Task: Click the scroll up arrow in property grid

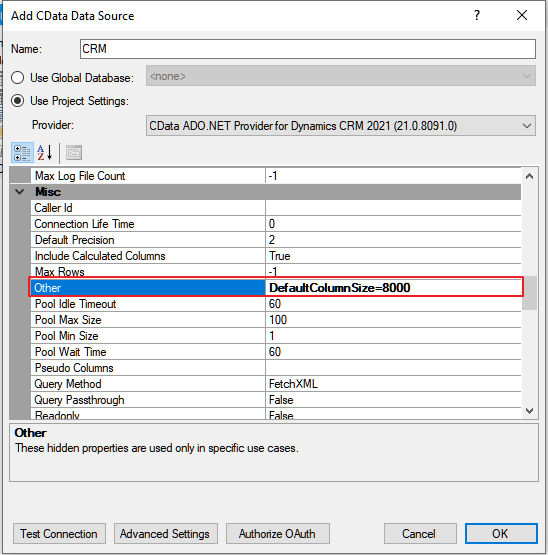Action: [530, 176]
